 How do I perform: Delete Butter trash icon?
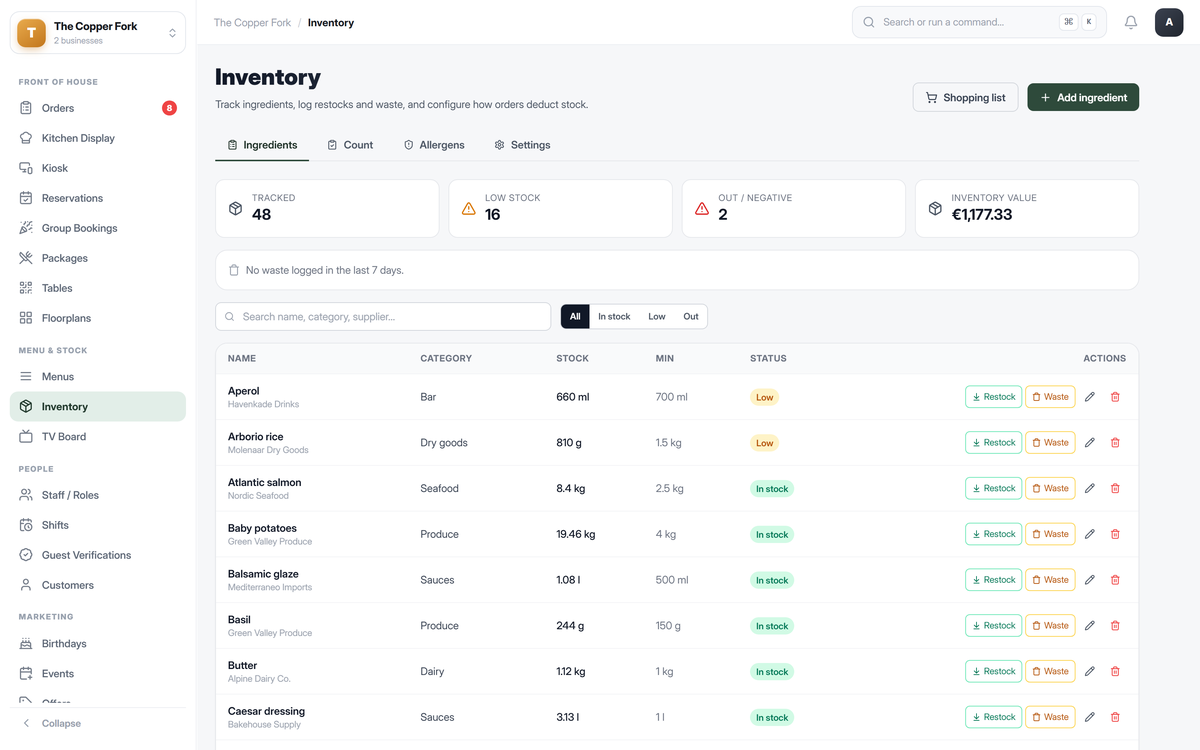pyautogui.click(x=1115, y=672)
